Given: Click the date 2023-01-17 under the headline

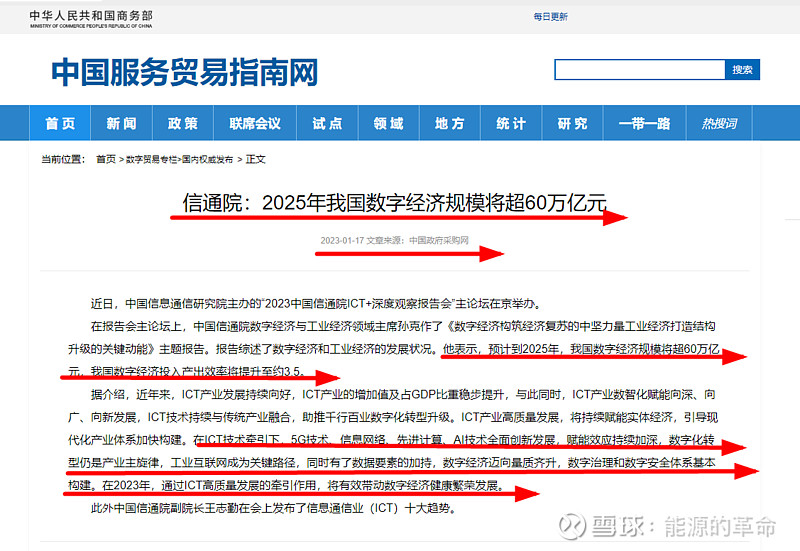Looking at the screenshot, I should point(342,240).
